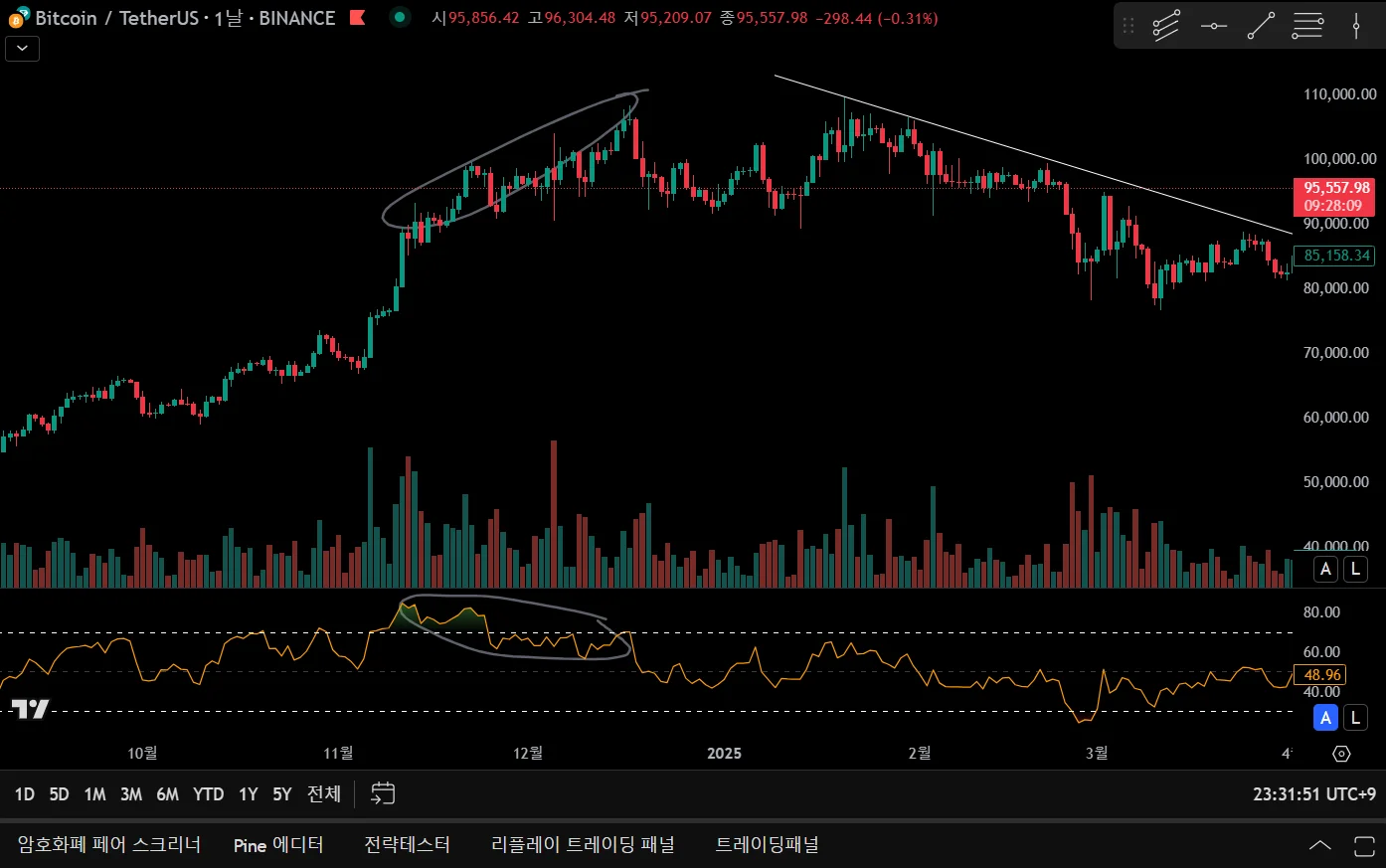Select the vertical line drawing tool

tap(1356, 26)
